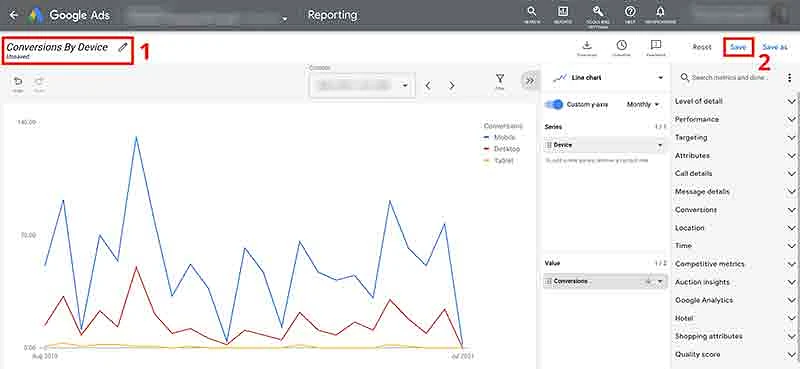
Task: Click the Series panel heading
Action: click(553, 127)
